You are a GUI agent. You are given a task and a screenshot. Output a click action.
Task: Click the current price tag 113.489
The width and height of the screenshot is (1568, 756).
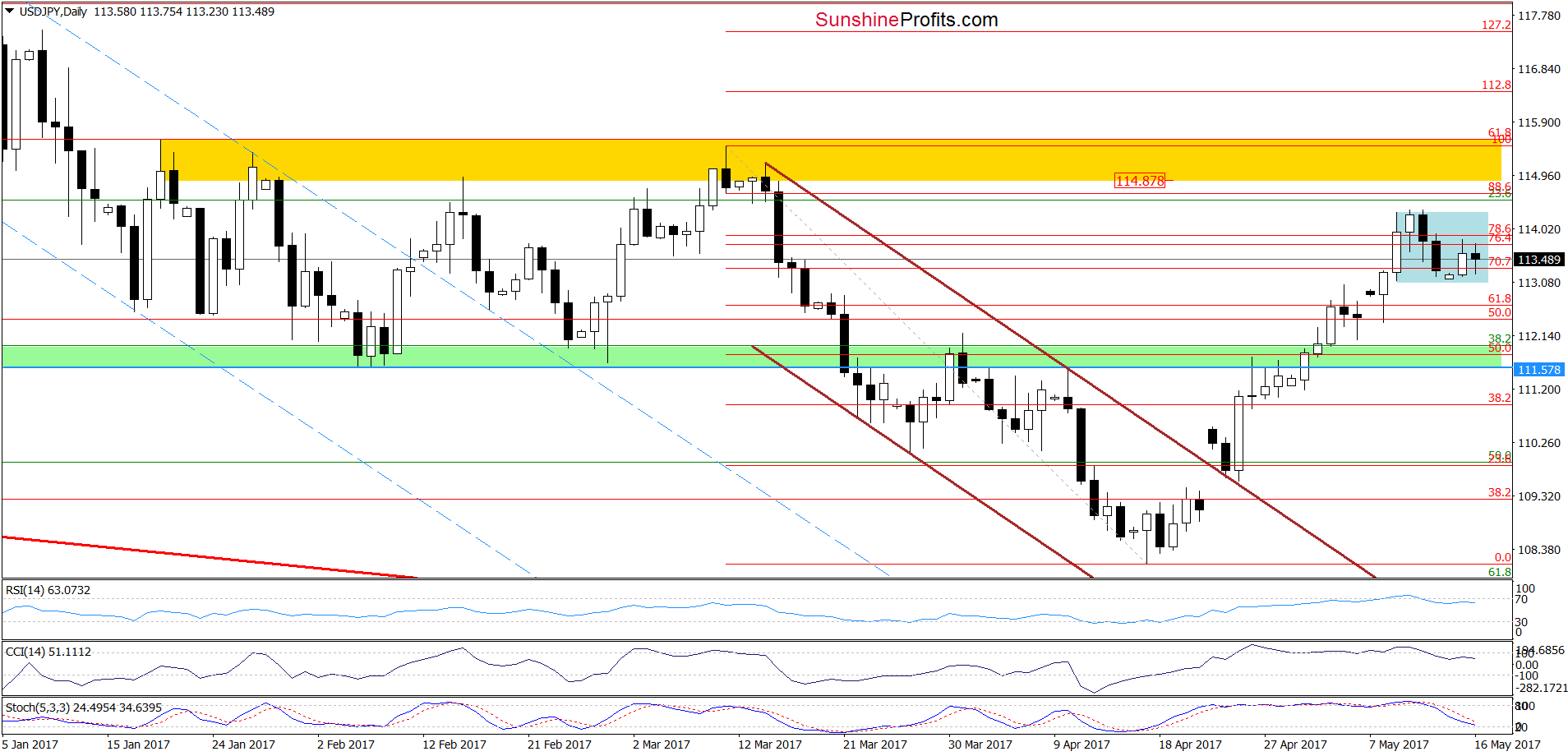coord(1538,260)
